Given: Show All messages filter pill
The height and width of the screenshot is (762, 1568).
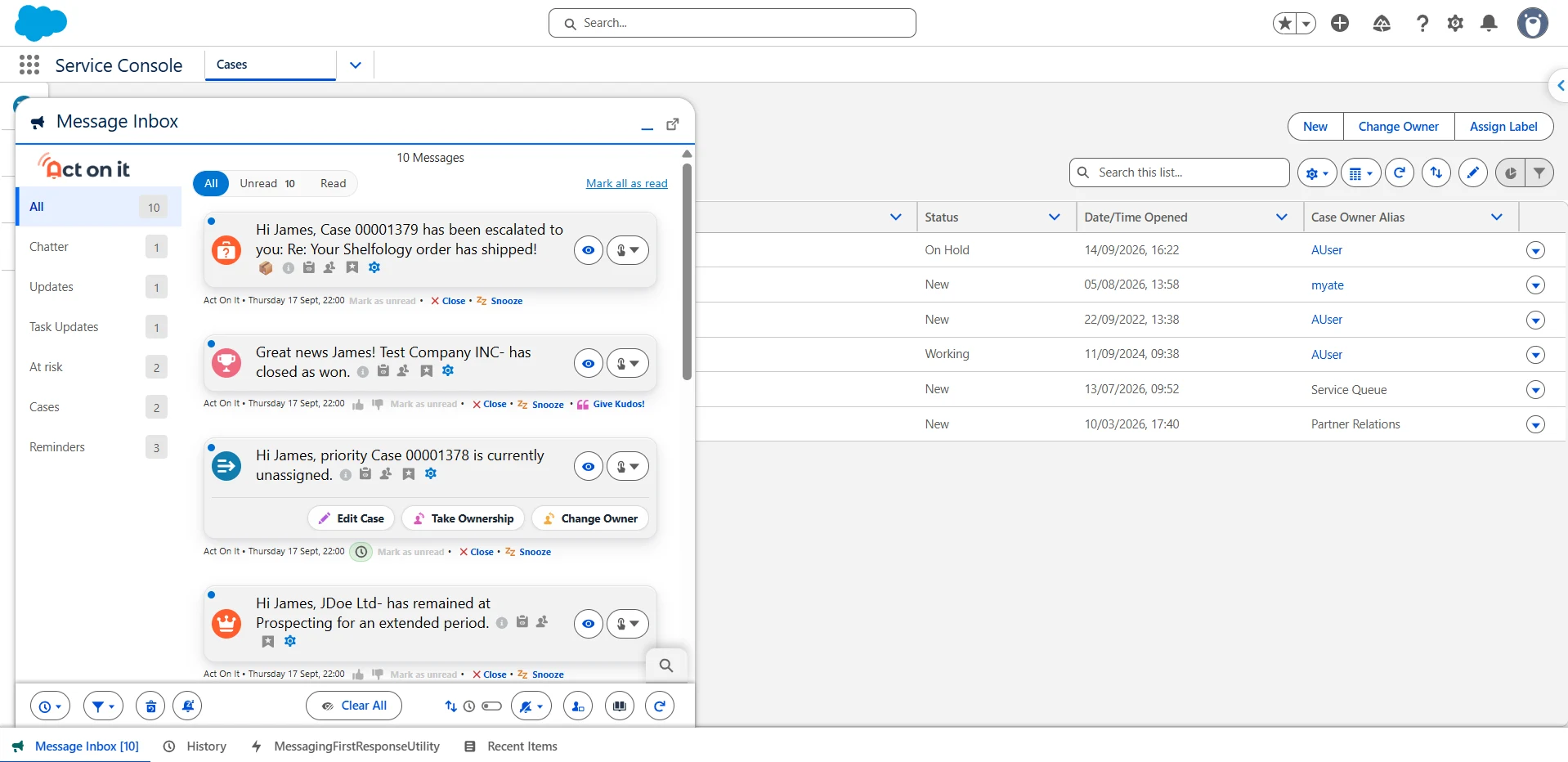Looking at the screenshot, I should [211, 183].
